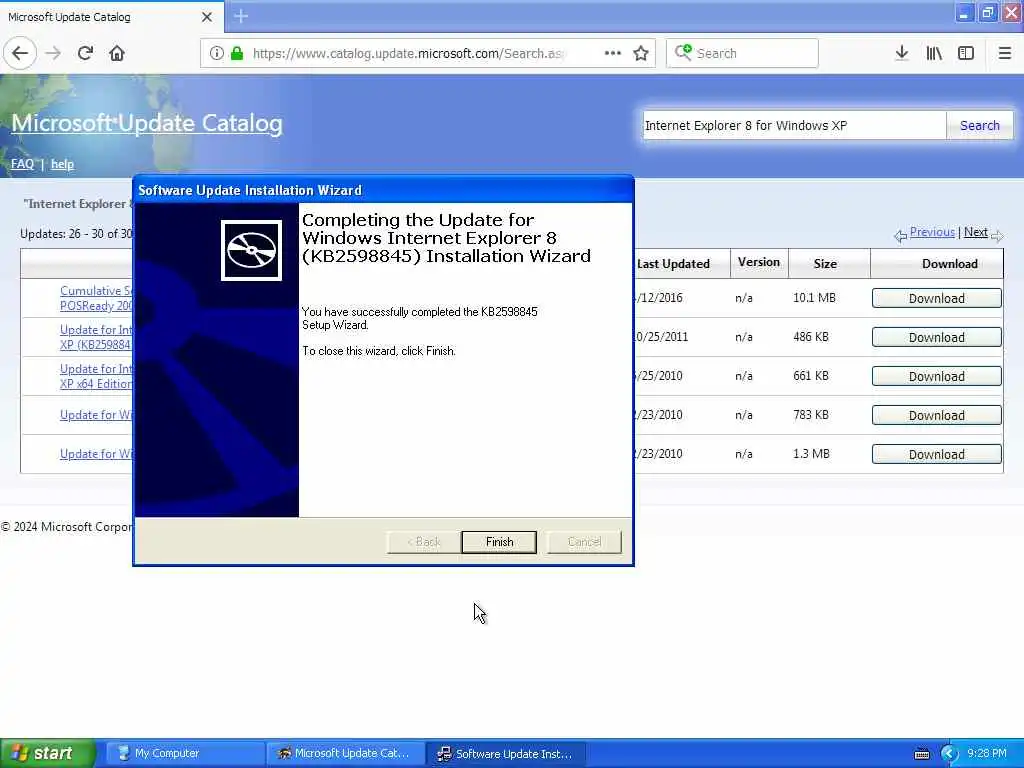Click the catalog Search button
The image size is (1024, 768).
[980, 125]
